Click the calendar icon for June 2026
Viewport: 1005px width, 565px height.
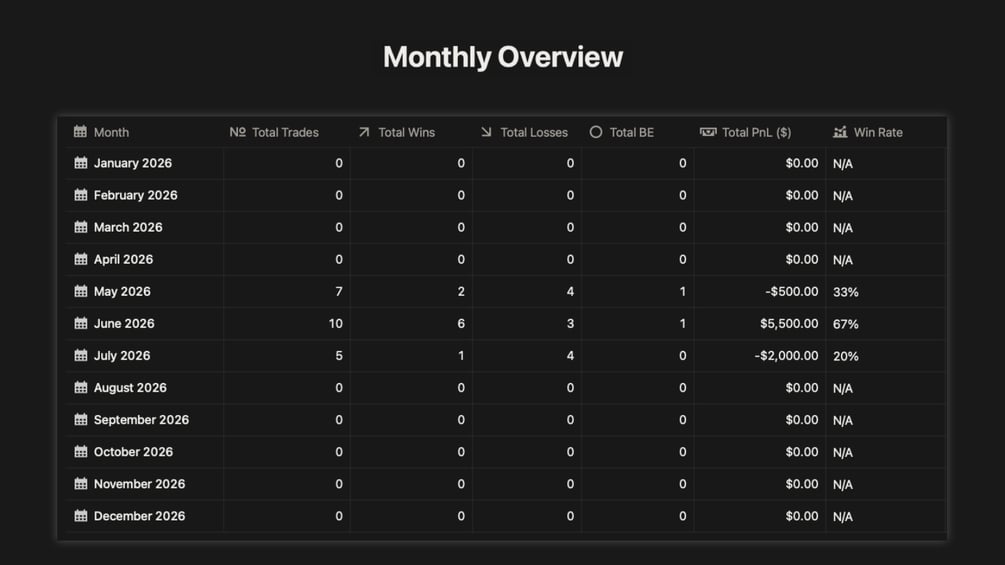[81, 323]
